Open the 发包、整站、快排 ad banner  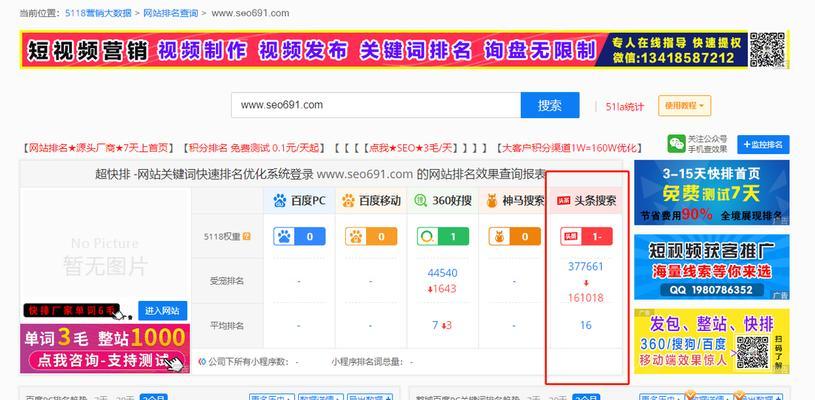[712, 341]
